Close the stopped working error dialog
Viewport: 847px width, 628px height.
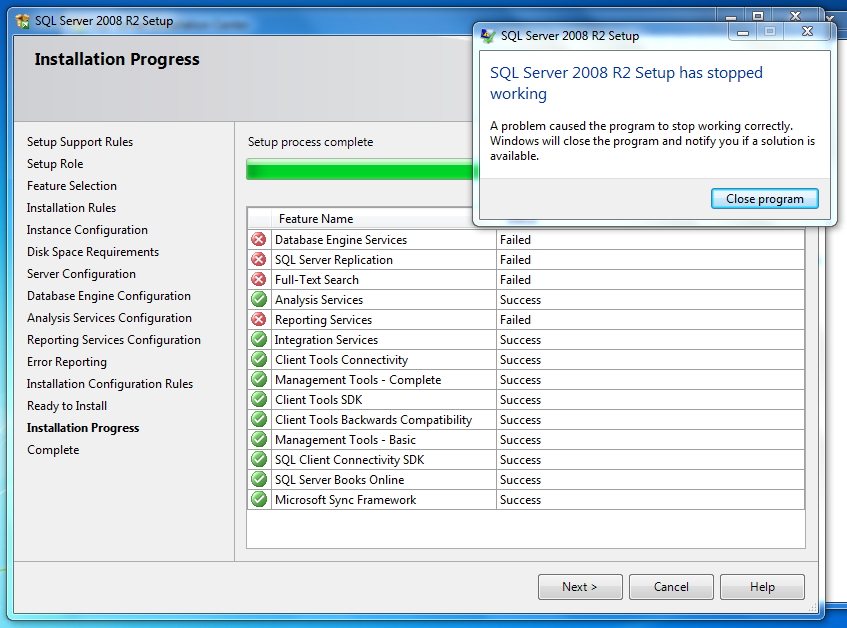coord(764,199)
